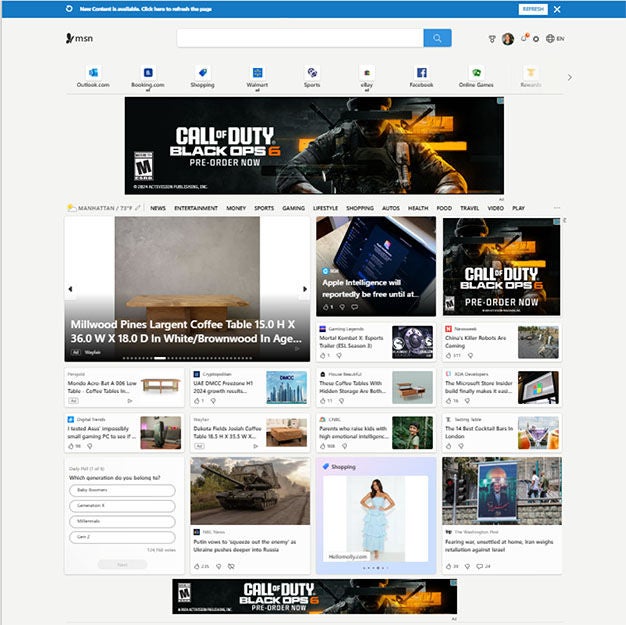This screenshot has width=626, height=625.
Task: Click the Walmart shortcut icon
Action: tap(257, 73)
